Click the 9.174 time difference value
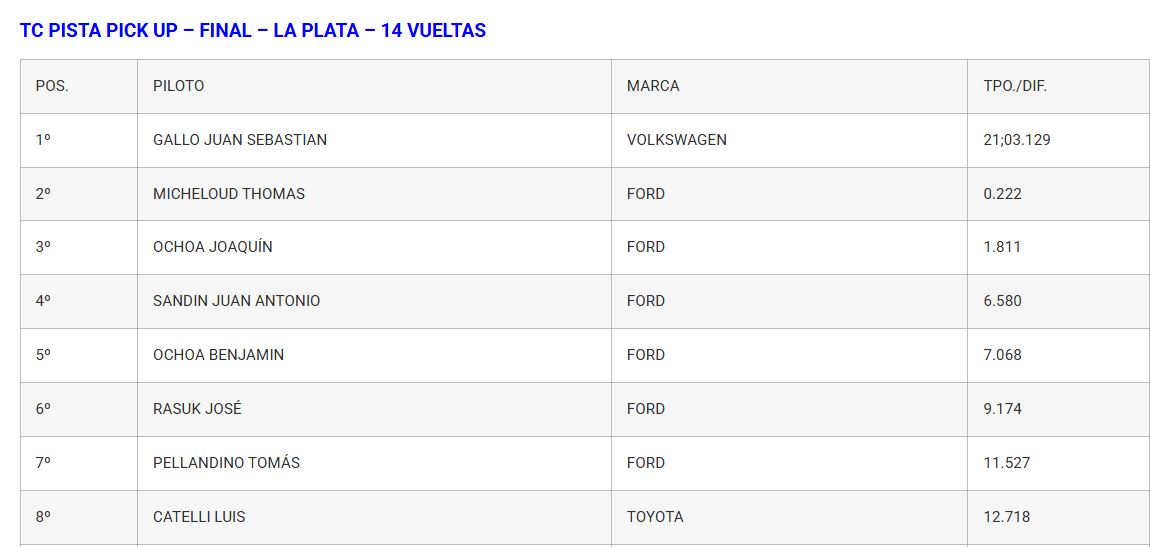The image size is (1150, 547). [x=1002, y=409]
